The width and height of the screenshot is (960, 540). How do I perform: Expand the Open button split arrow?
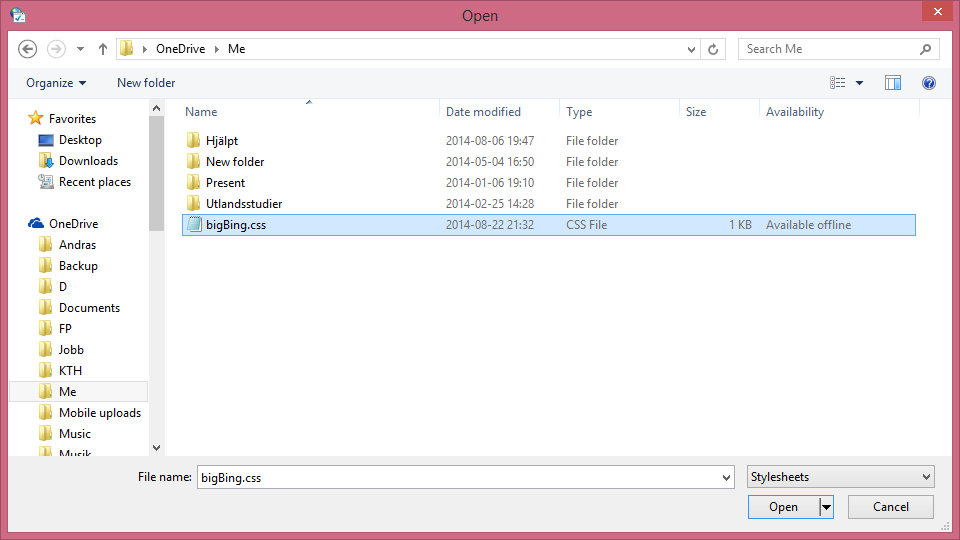[827, 507]
